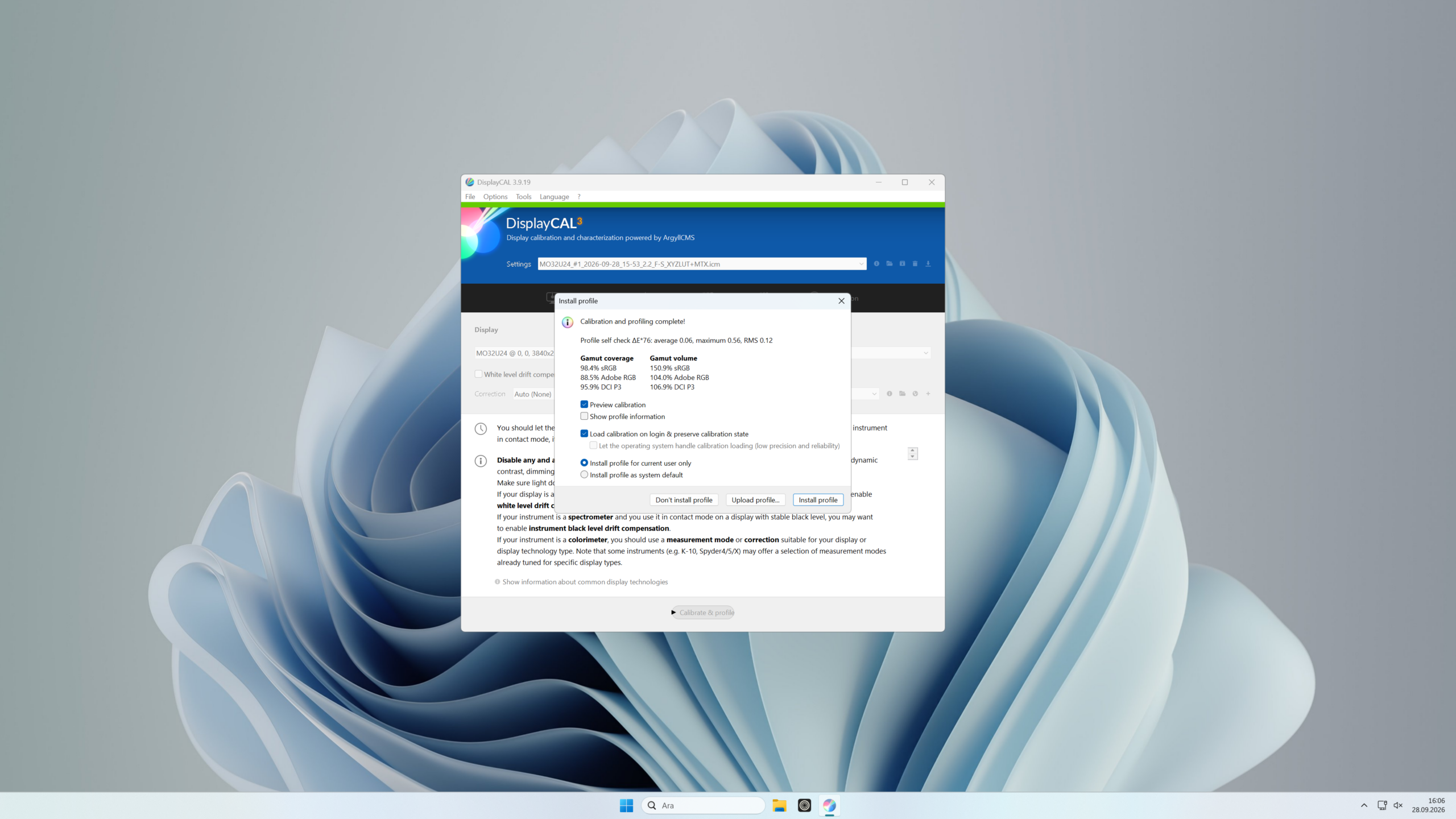The height and width of the screenshot is (819, 1456).
Task: Open the Language menu
Action: (554, 197)
